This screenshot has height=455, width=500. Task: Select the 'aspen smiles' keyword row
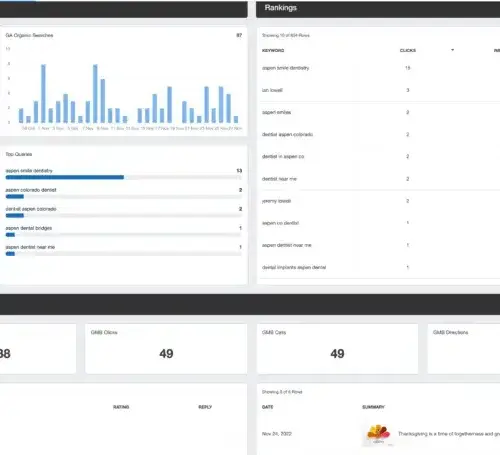[276, 112]
